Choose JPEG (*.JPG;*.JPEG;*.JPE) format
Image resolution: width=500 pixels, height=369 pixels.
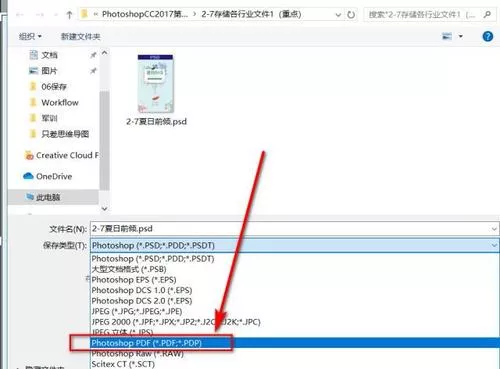click(295, 311)
